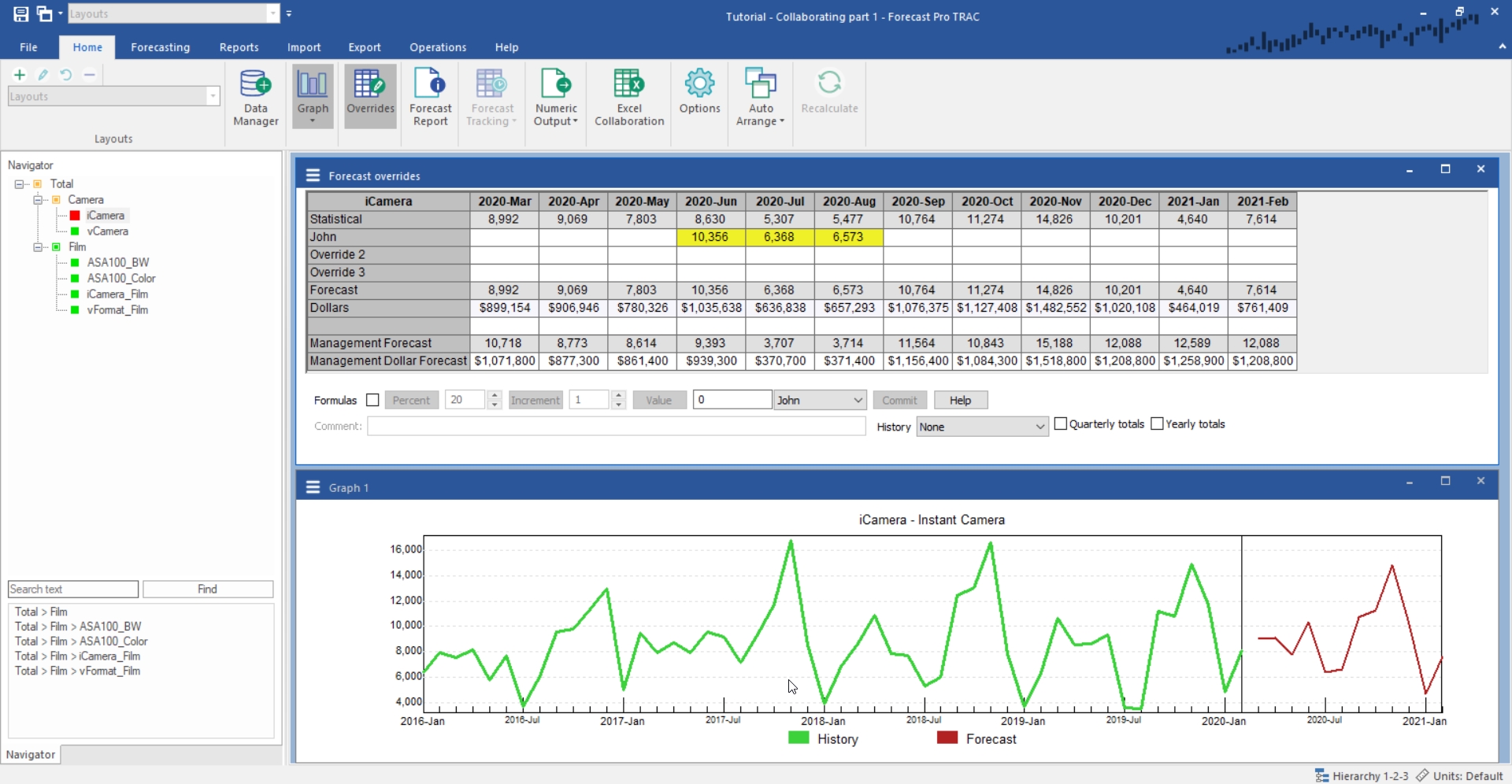Open the title bar Layouts combo box
The height and width of the screenshot is (784, 1512).
pyautogui.click(x=272, y=13)
